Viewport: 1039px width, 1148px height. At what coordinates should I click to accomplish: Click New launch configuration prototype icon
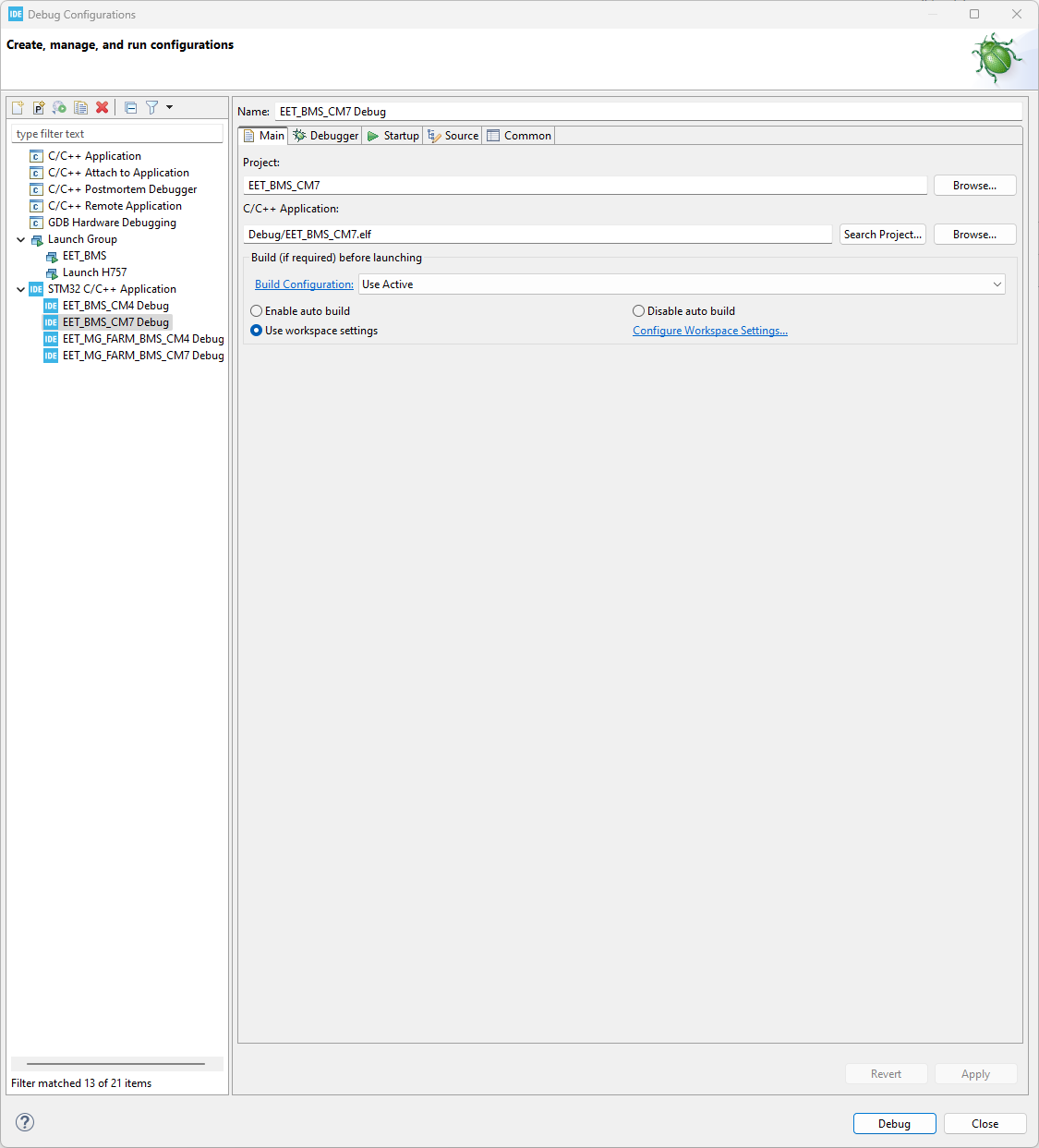point(39,107)
